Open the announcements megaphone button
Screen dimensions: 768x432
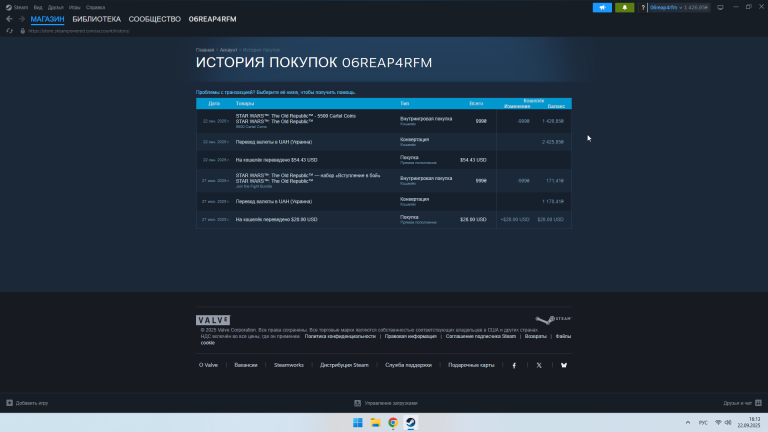[602, 7]
